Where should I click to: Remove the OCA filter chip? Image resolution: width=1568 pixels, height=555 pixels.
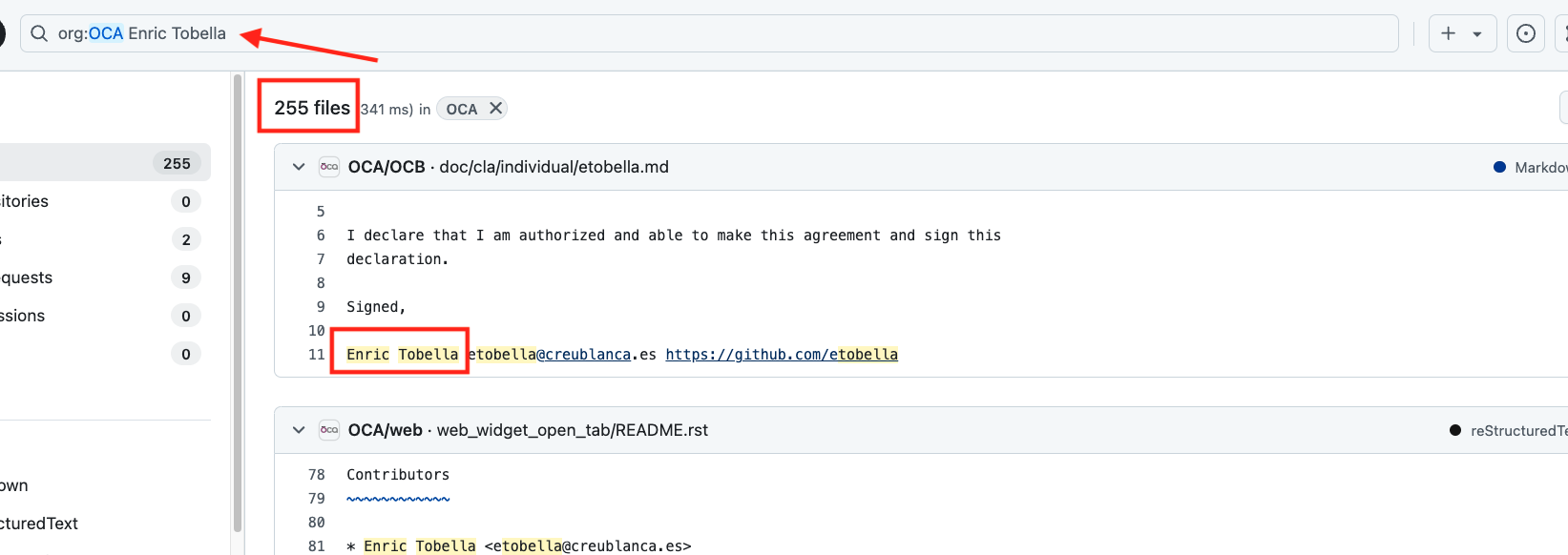tap(495, 109)
